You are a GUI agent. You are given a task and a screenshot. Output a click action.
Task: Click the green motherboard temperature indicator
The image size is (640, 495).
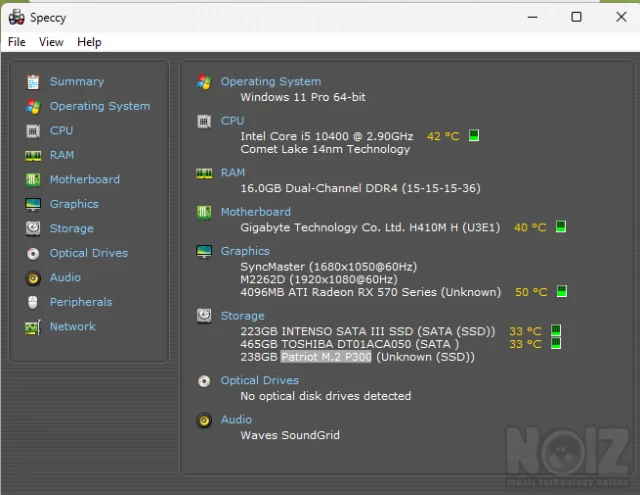561,226
